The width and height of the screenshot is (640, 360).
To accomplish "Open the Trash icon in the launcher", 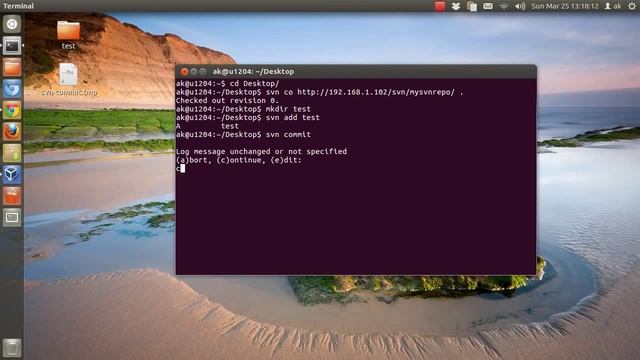I will tap(12, 348).
